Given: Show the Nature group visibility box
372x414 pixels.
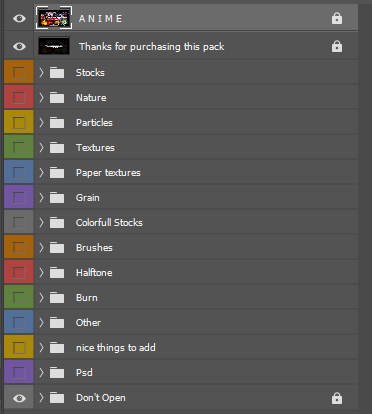Looking at the screenshot, I should tap(19, 97).
